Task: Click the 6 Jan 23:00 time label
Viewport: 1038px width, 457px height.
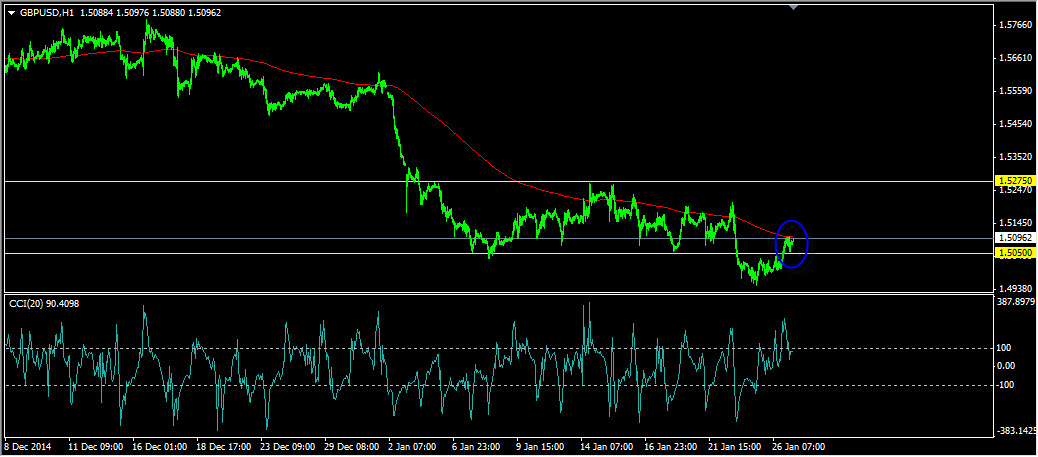Action: [477, 447]
